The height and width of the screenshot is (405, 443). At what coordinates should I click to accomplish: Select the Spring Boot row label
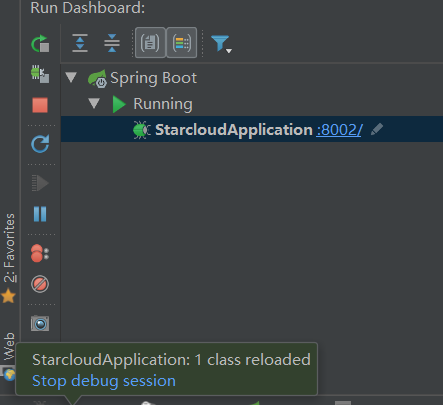(x=153, y=78)
